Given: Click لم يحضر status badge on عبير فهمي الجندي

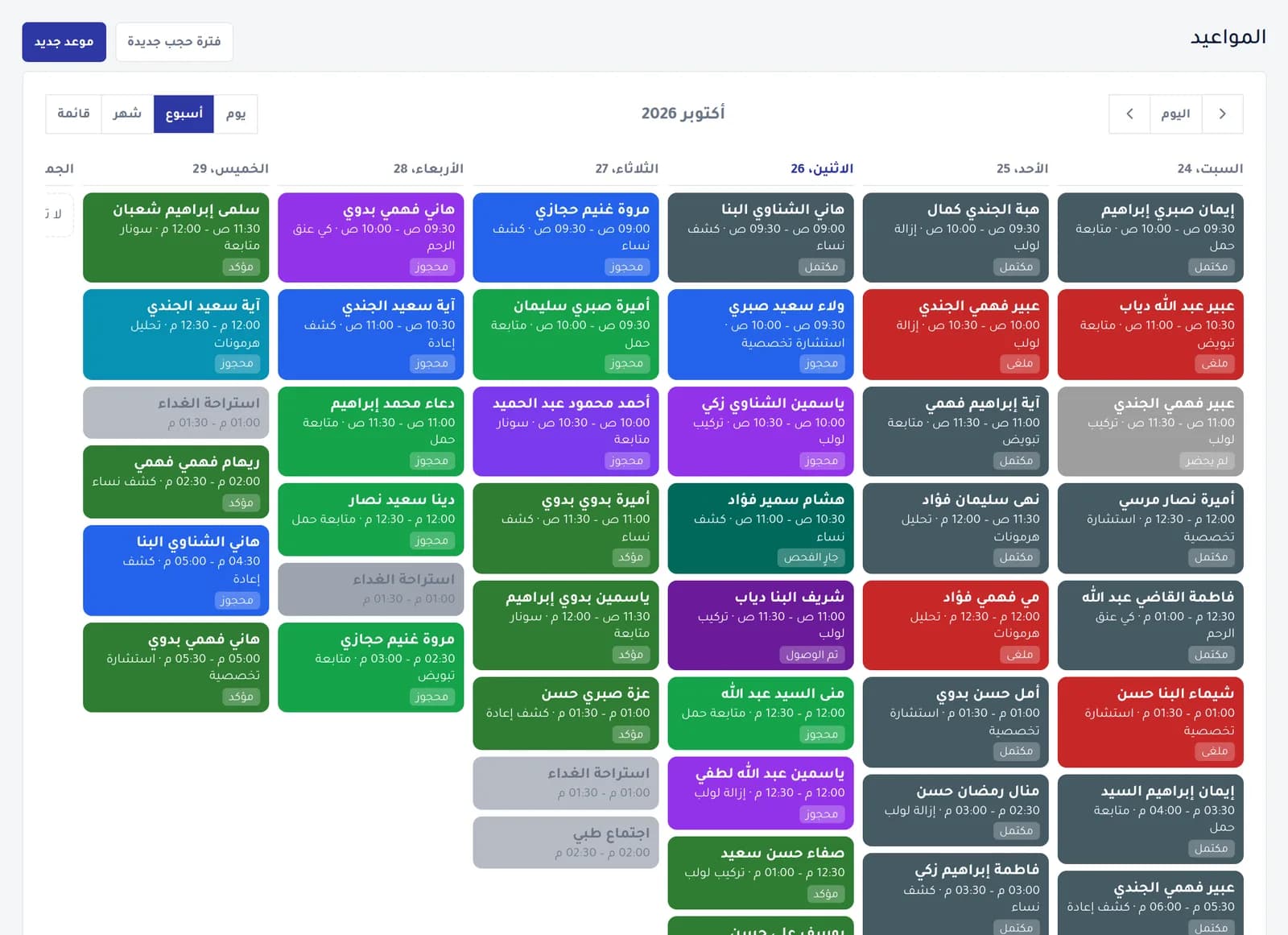Looking at the screenshot, I should [x=1207, y=461].
